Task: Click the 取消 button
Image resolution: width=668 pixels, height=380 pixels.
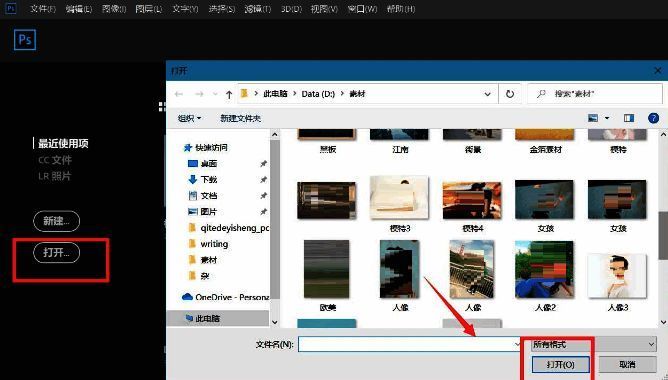Action: click(x=627, y=365)
